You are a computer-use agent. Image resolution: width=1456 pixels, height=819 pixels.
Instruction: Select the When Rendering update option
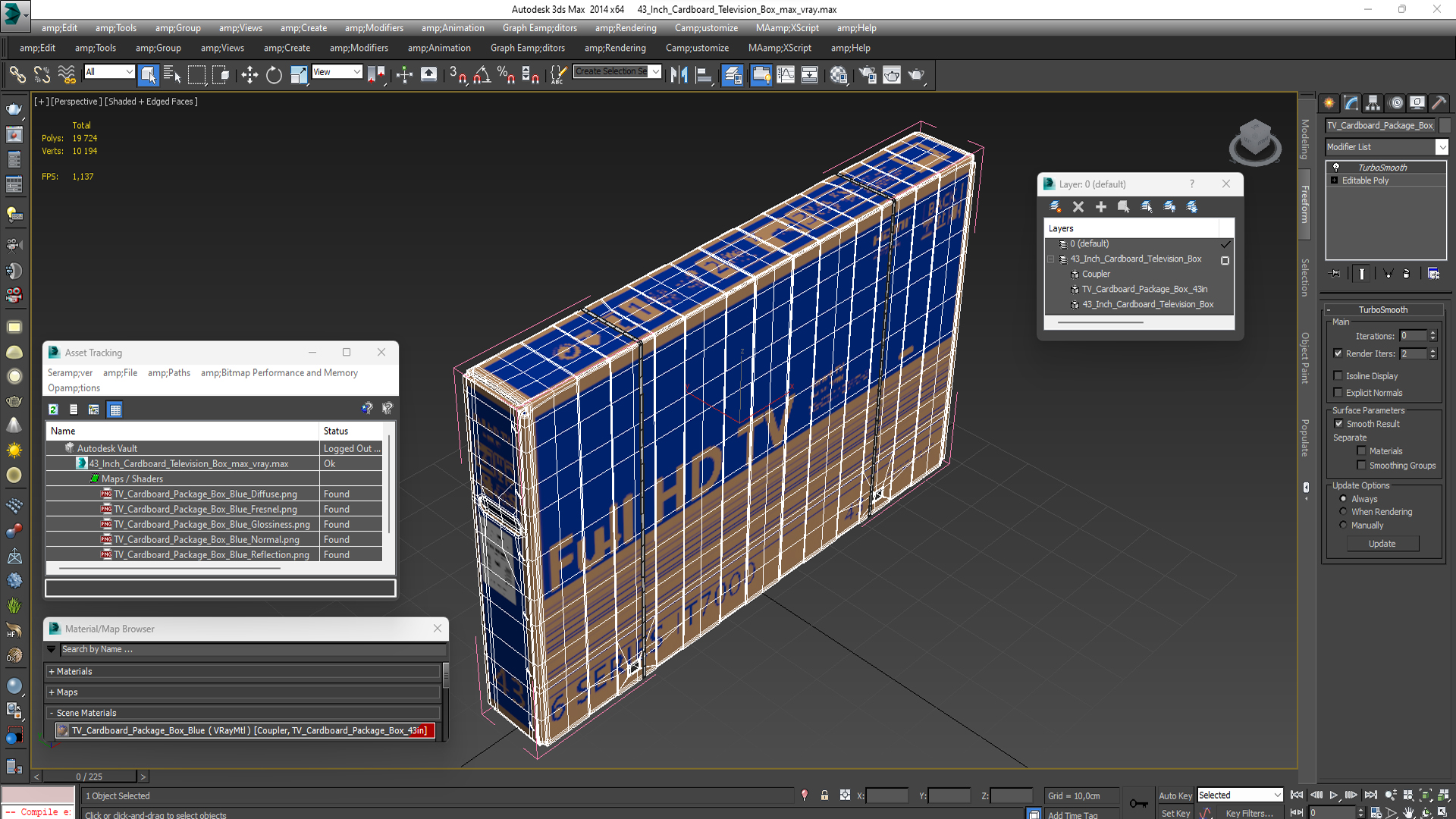point(1344,512)
